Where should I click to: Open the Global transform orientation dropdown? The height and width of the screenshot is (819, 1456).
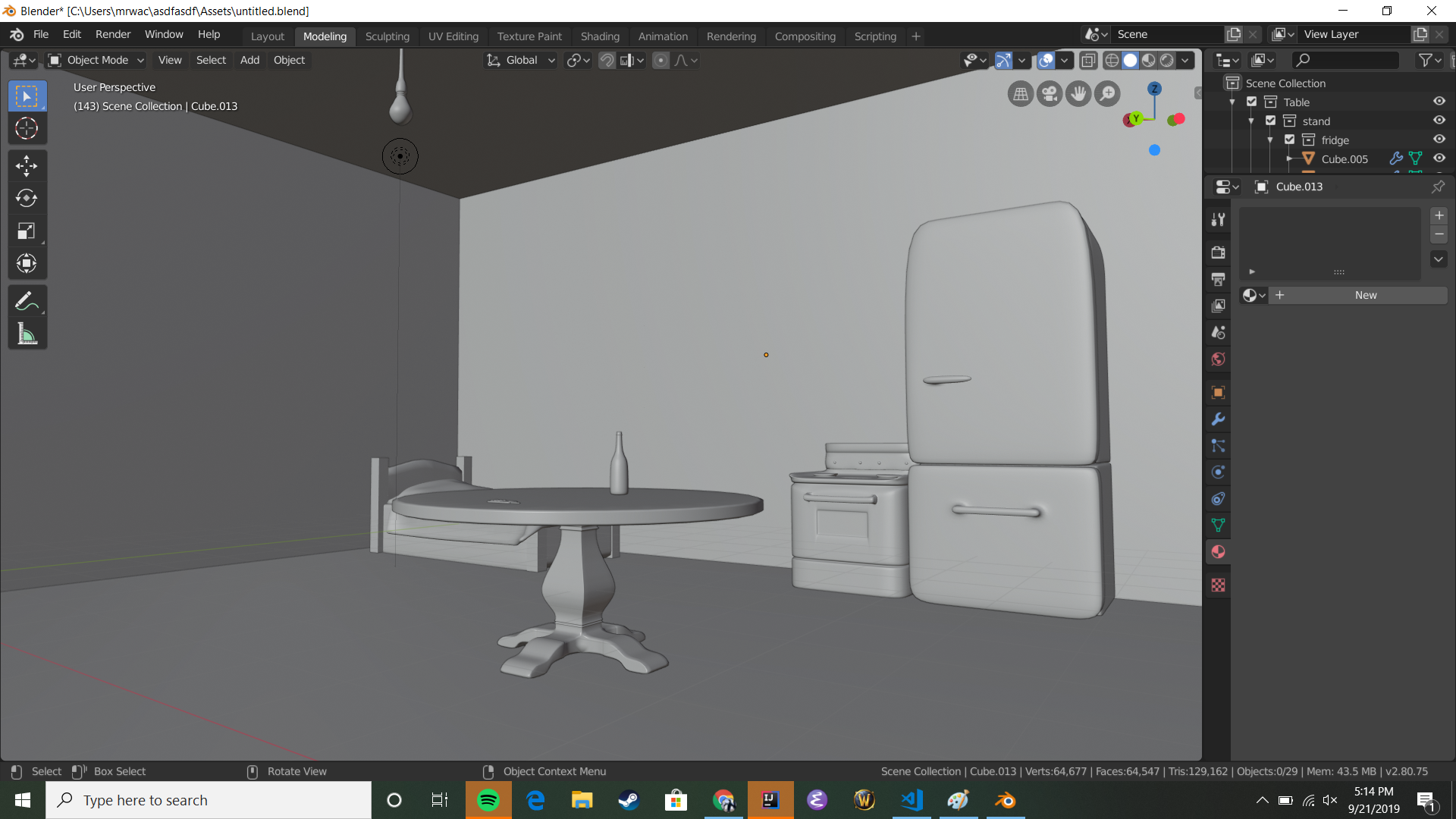[x=522, y=60]
